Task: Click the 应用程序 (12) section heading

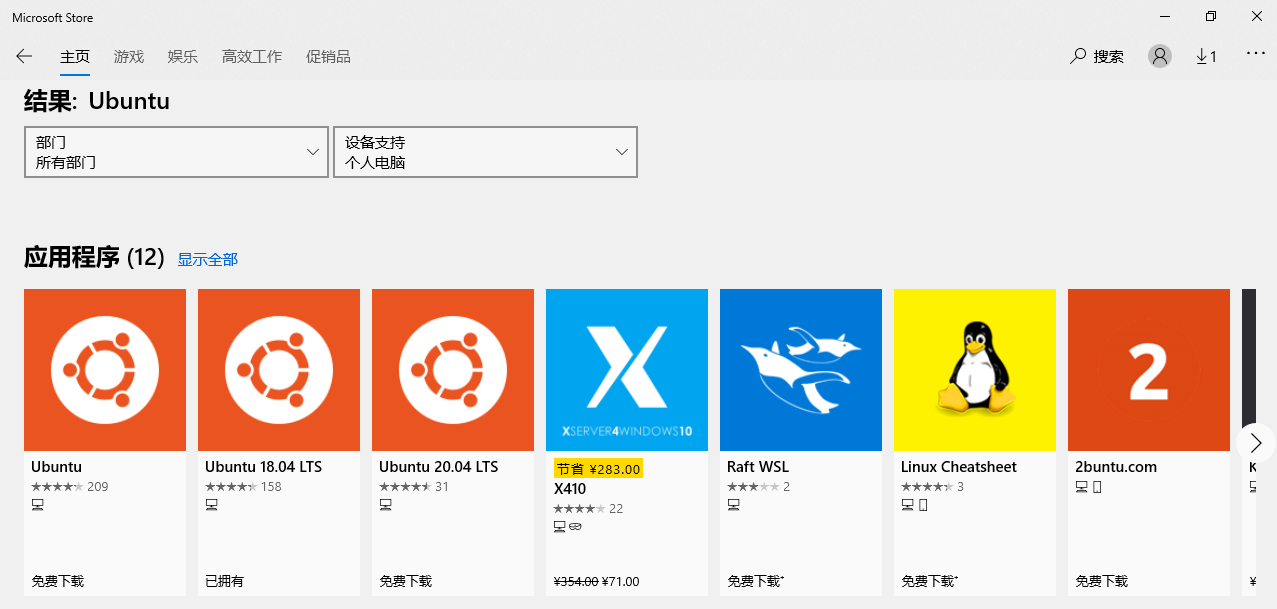Action: [x=94, y=258]
